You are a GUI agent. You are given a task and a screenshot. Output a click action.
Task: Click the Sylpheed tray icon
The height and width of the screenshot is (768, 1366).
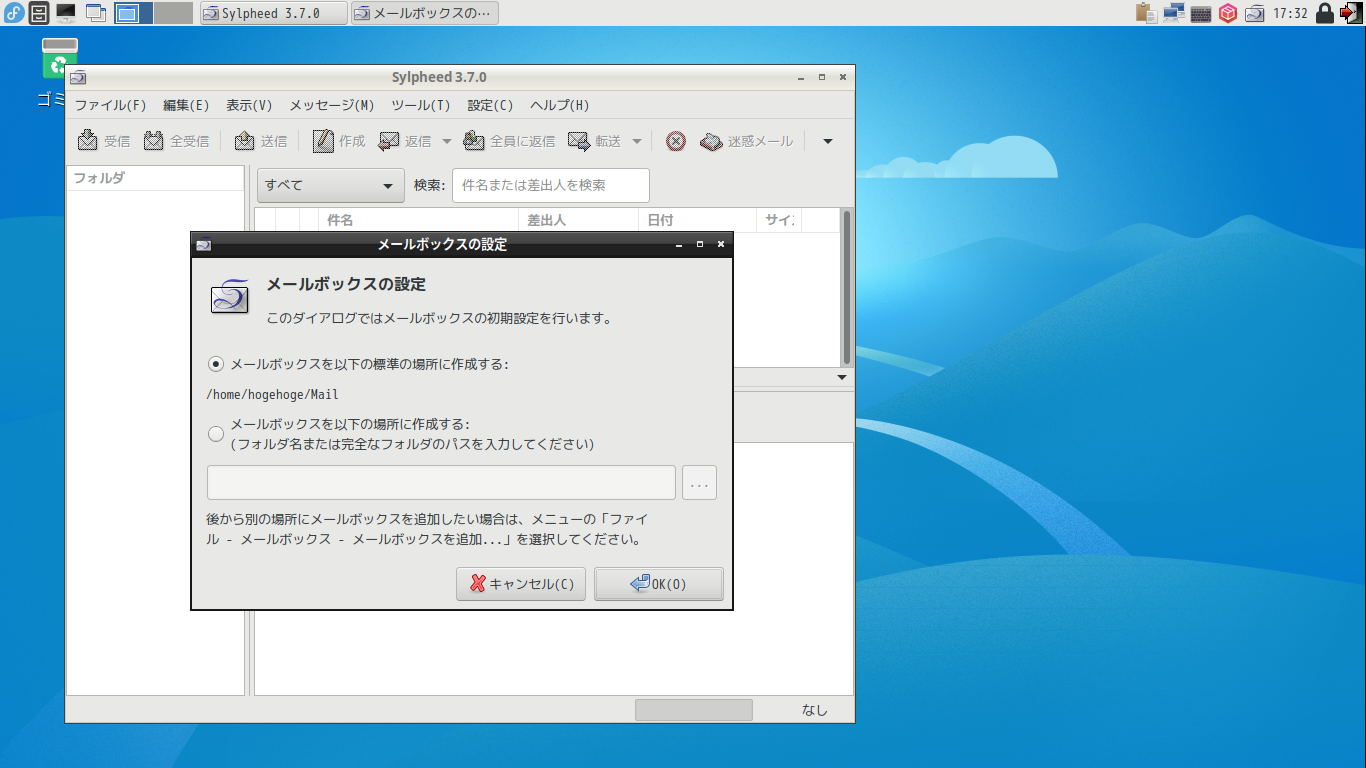pos(1255,13)
